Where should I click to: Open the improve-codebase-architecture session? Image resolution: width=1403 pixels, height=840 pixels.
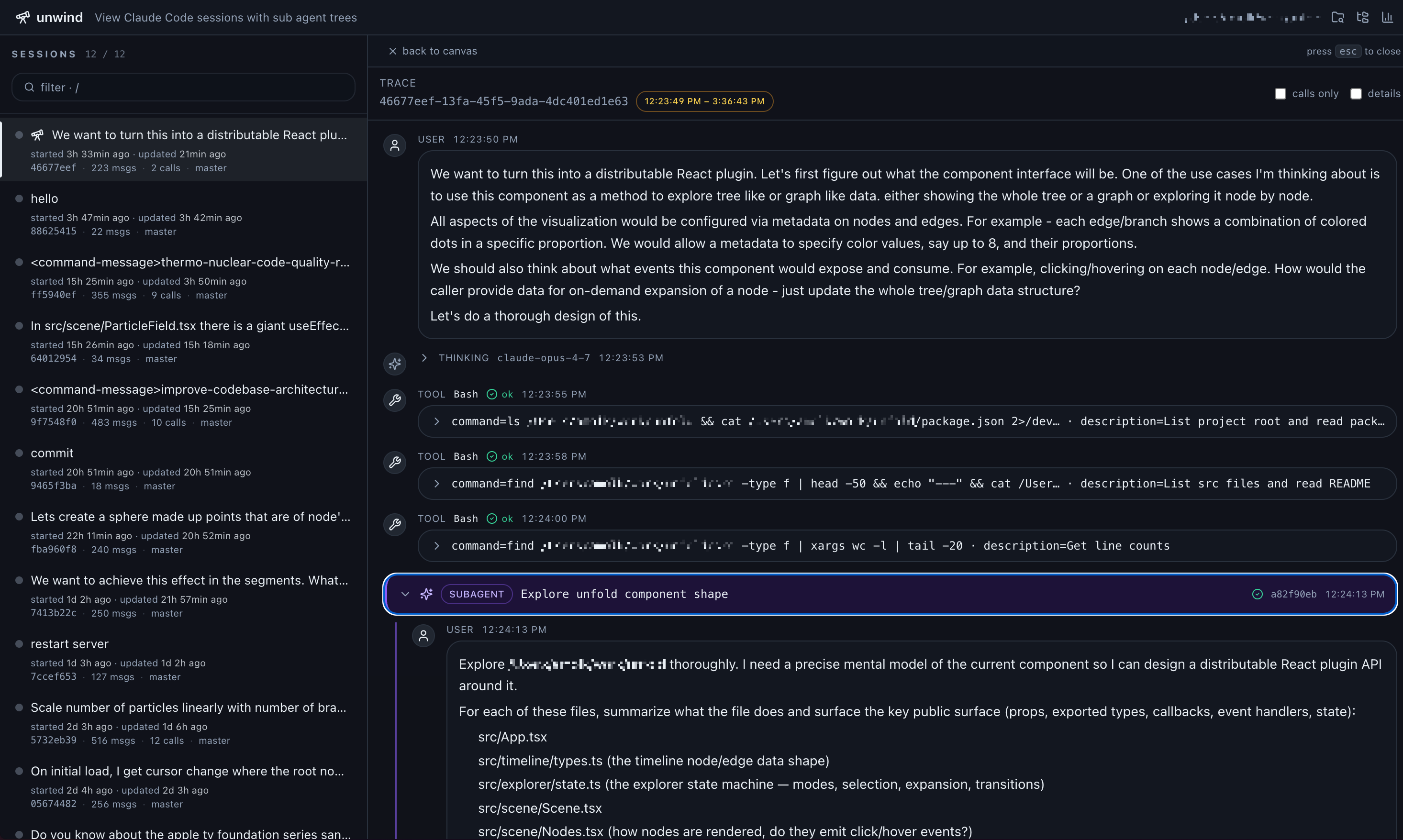pyautogui.click(x=184, y=404)
